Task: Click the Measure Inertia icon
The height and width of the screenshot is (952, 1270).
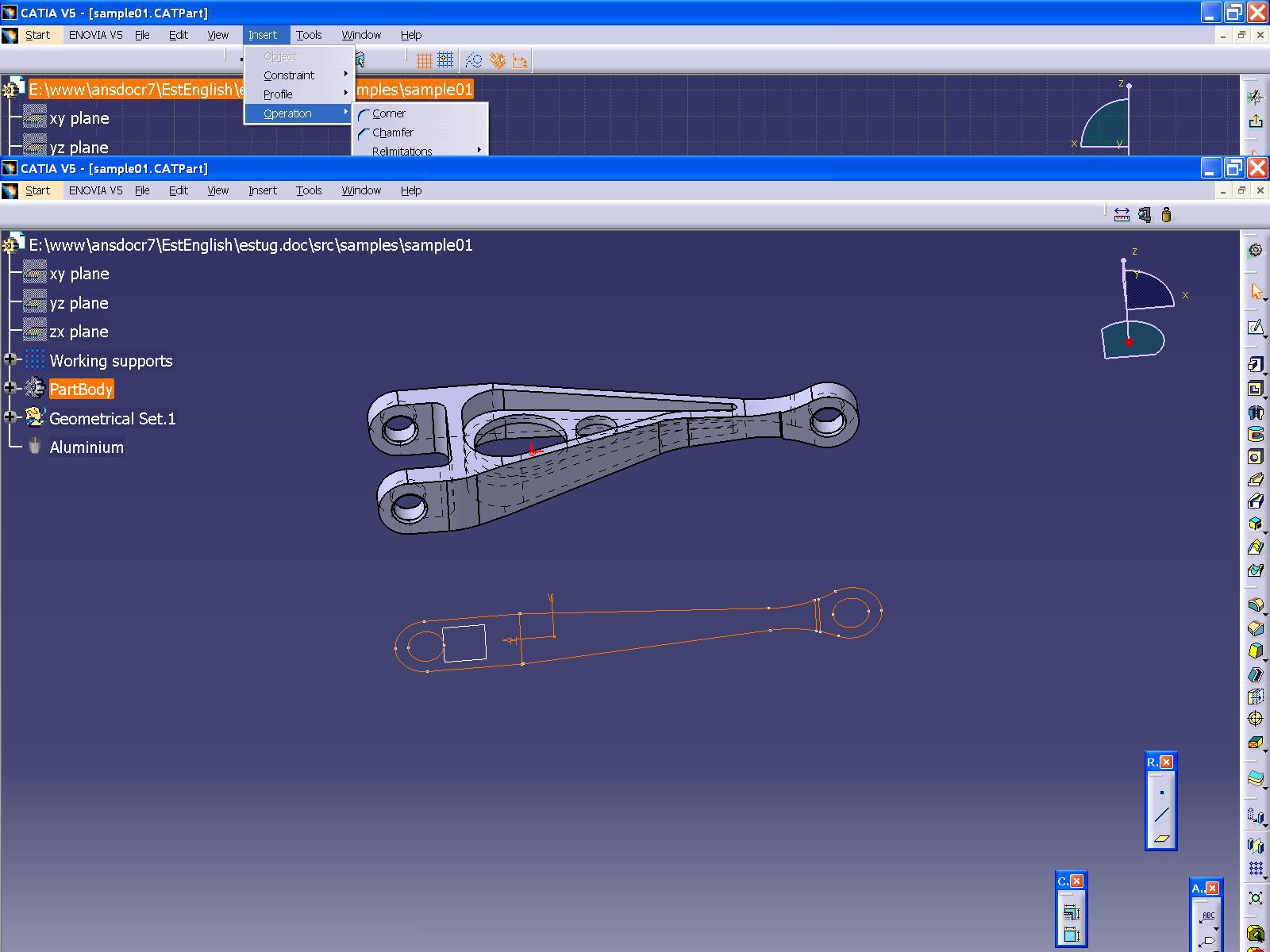Action: click(x=1166, y=215)
